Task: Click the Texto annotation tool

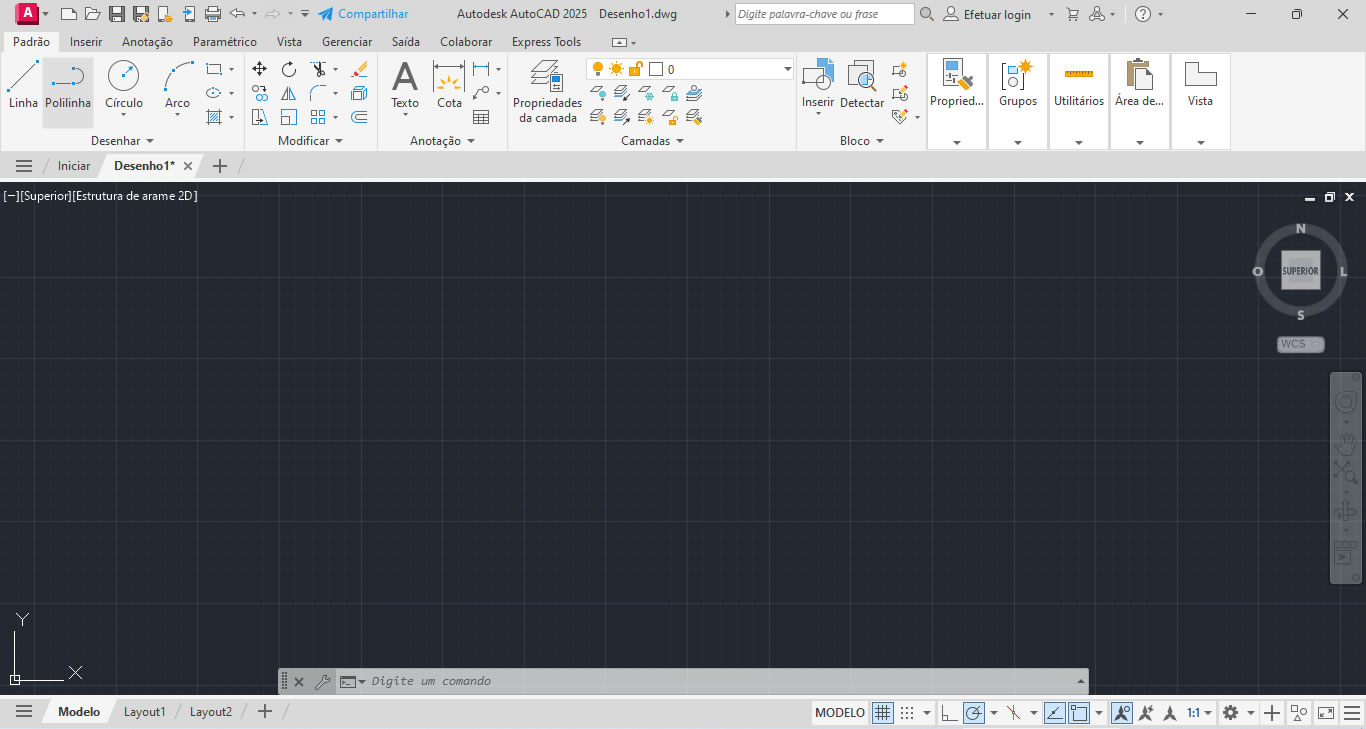Action: coord(405,85)
